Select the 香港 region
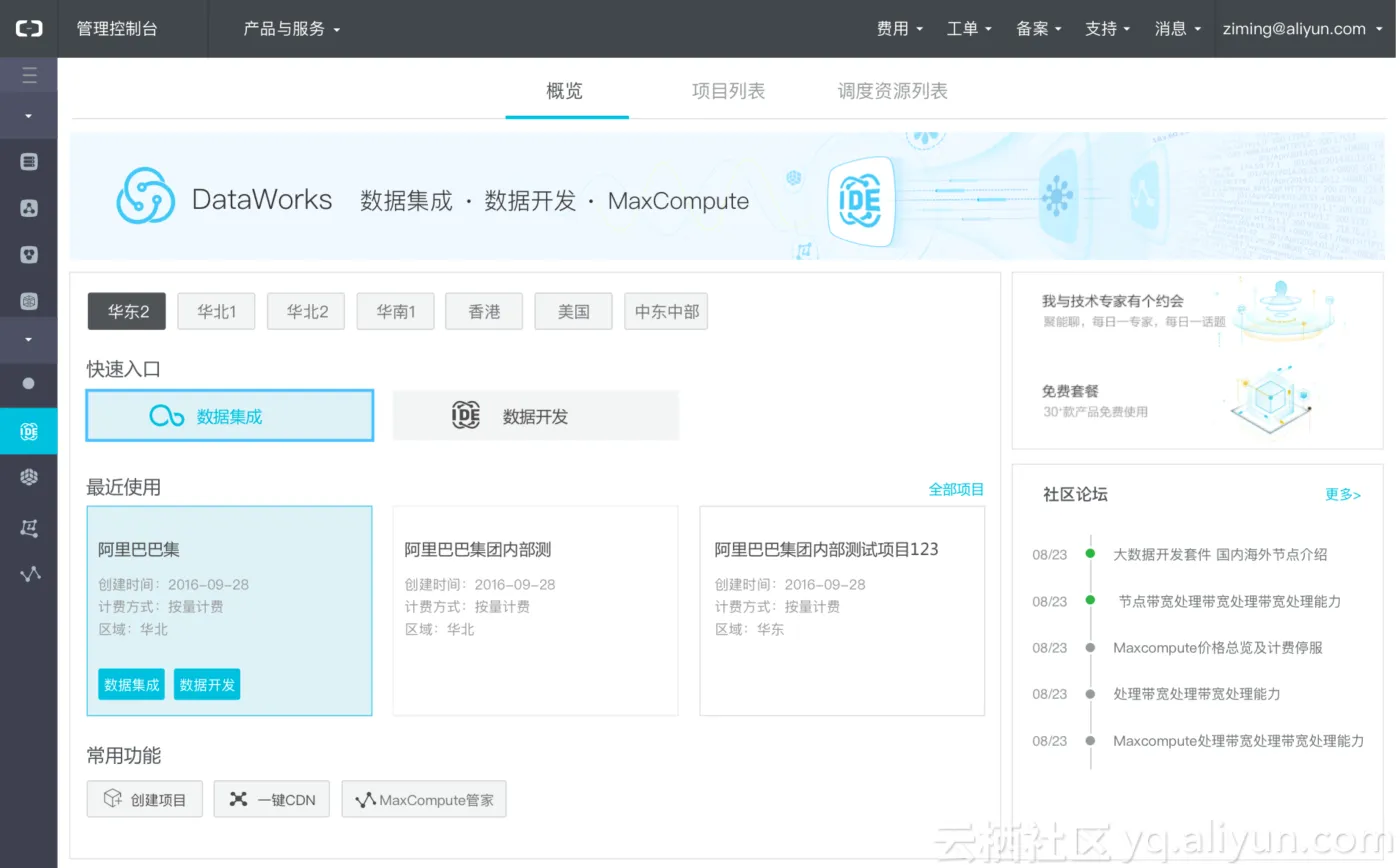The height and width of the screenshot is (868, 1400). coord(484,312)
